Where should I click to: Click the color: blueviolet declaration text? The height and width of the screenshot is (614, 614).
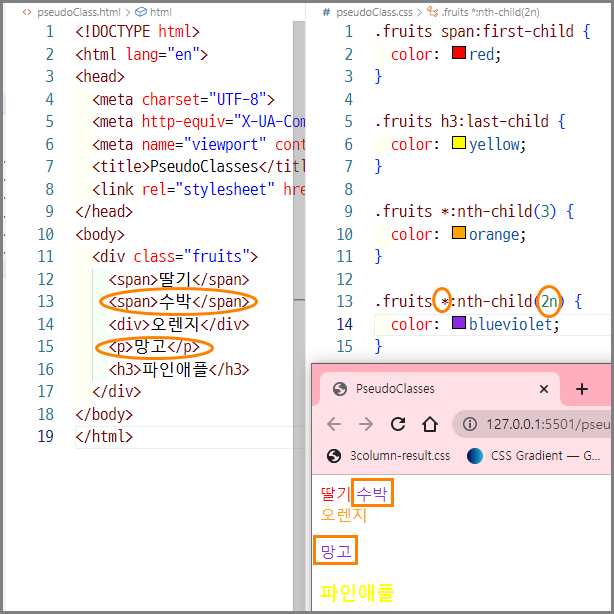pyautogui.click(x=475, y=324)
